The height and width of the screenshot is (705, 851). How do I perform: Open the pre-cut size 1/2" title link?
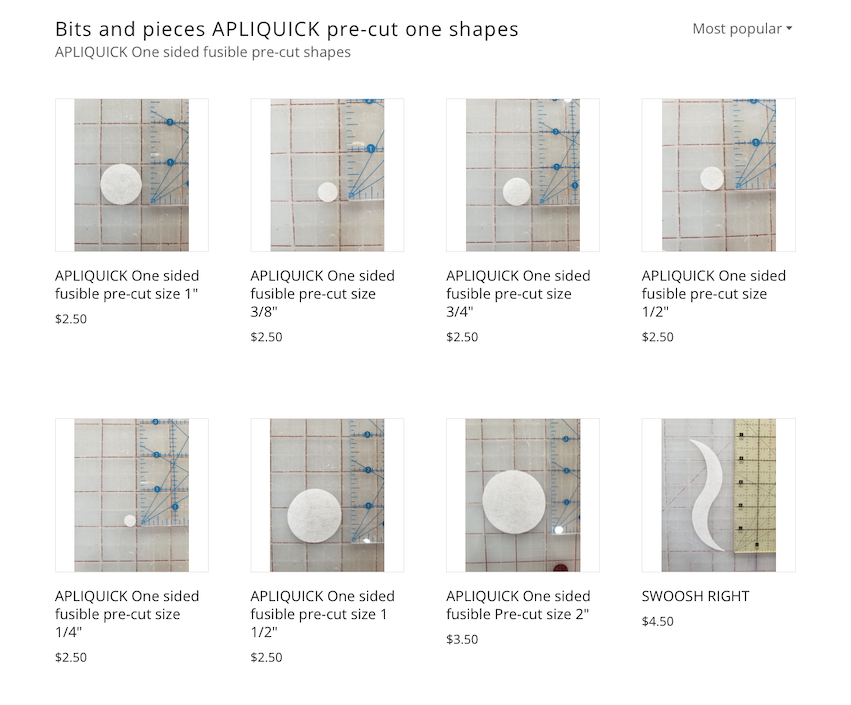coord(713,293)
